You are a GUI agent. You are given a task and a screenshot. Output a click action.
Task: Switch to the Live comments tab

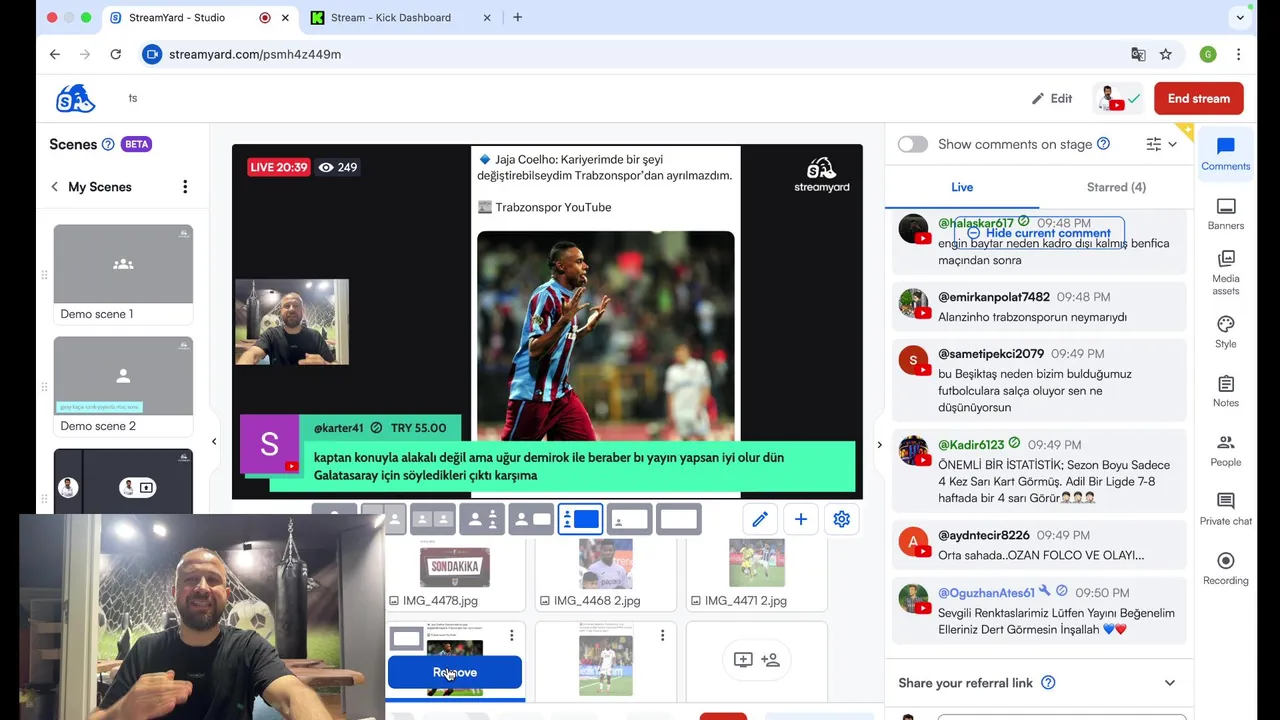point(962,187)
